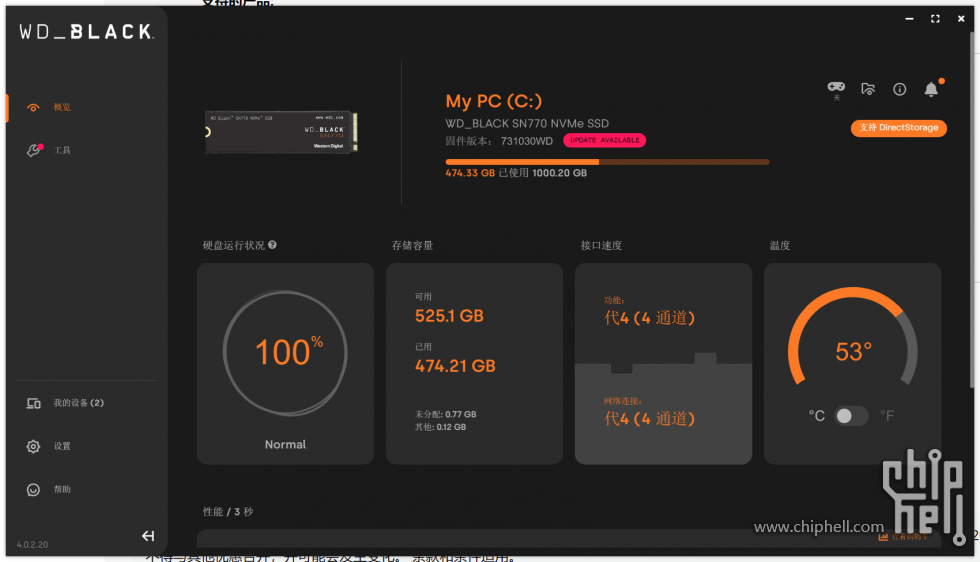
Task: Click the 网络连接 代4 (4 通道) value
Action: tap(649, 418)
